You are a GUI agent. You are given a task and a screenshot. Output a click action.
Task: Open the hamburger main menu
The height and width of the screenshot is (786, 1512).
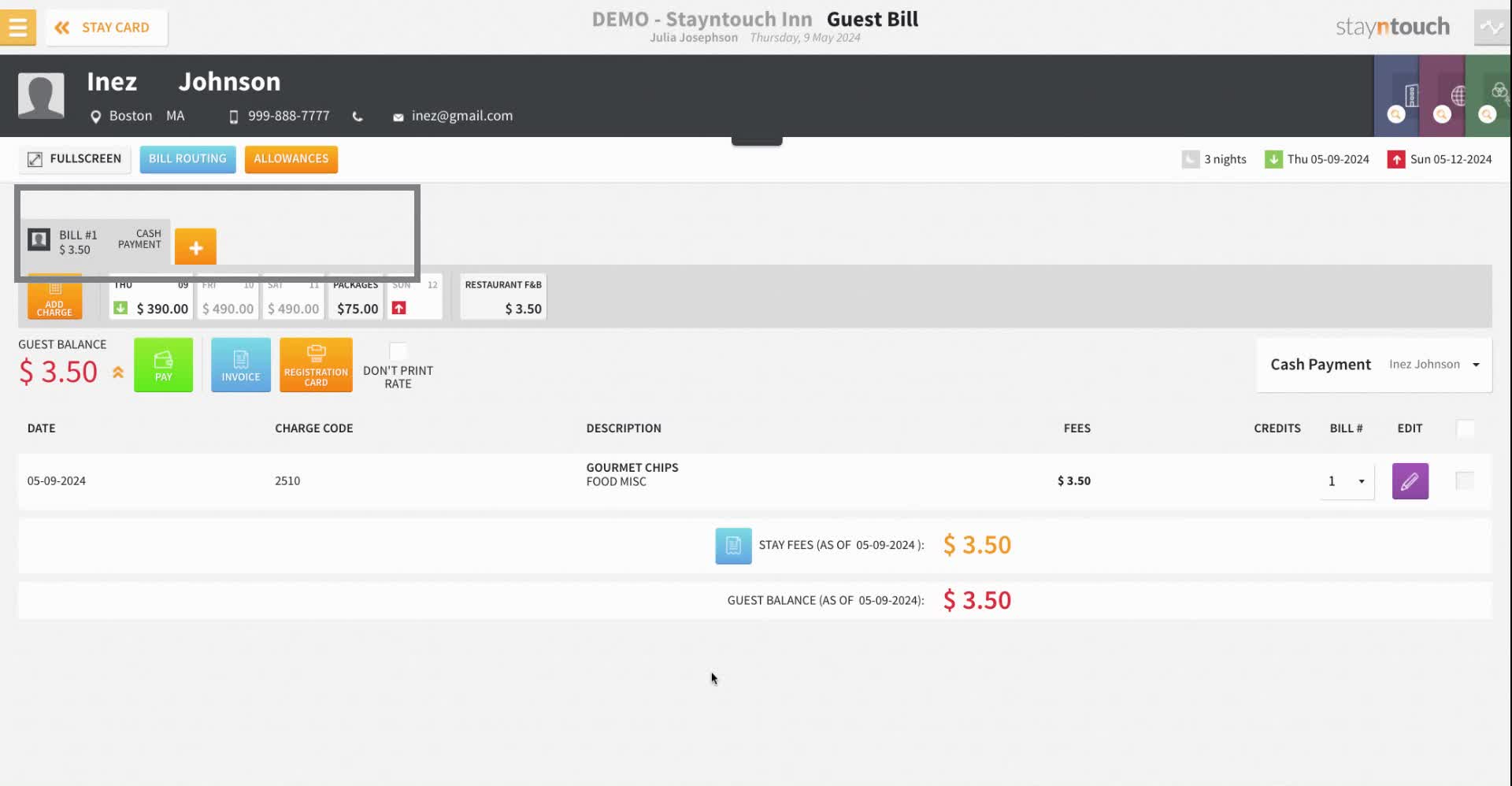point(17,28)
